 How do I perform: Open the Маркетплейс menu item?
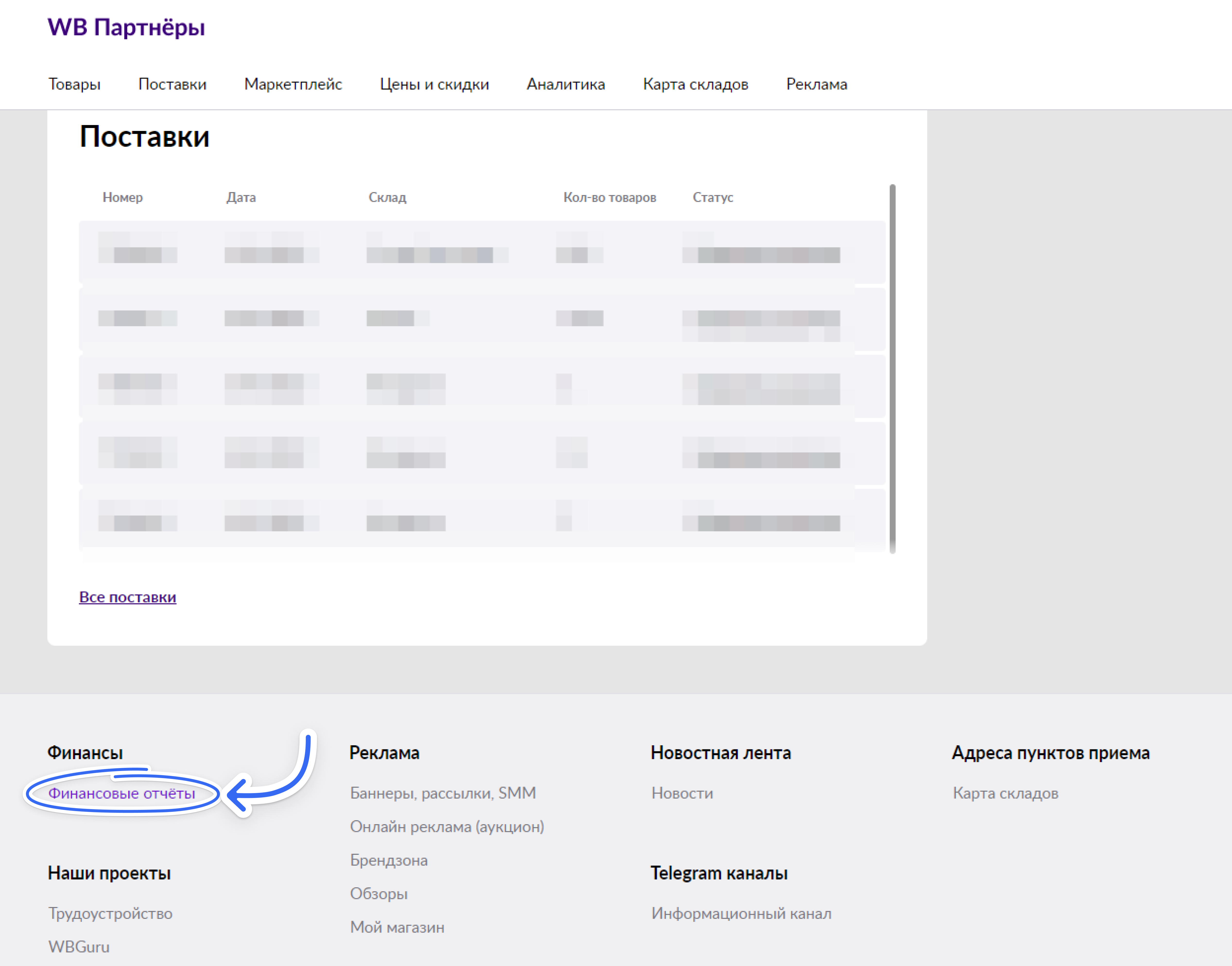click(x=293, y=84)
